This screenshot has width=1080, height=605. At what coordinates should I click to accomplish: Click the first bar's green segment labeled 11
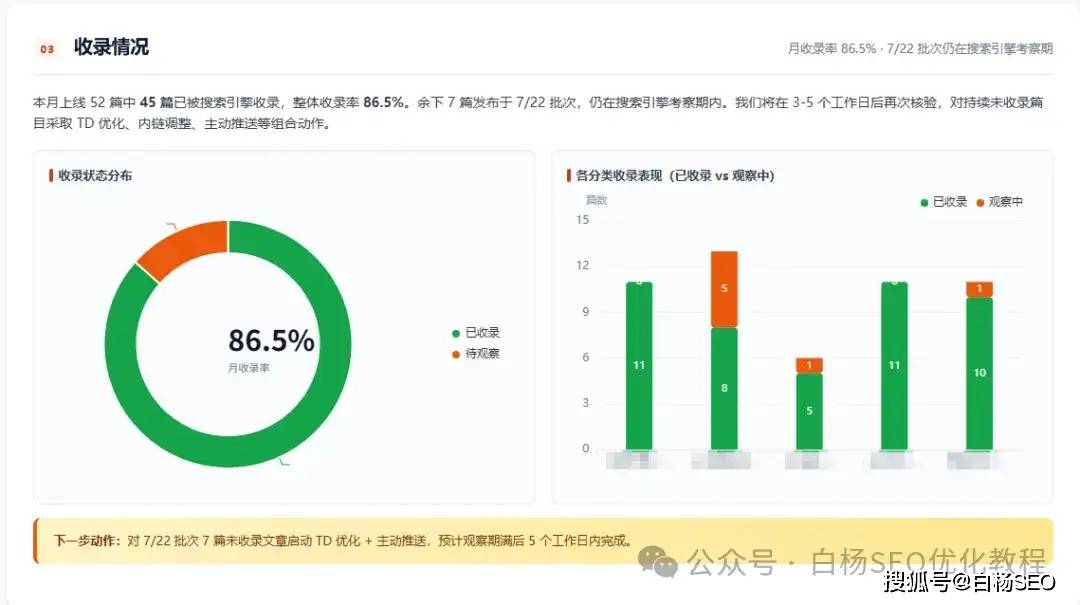[639, 366]
